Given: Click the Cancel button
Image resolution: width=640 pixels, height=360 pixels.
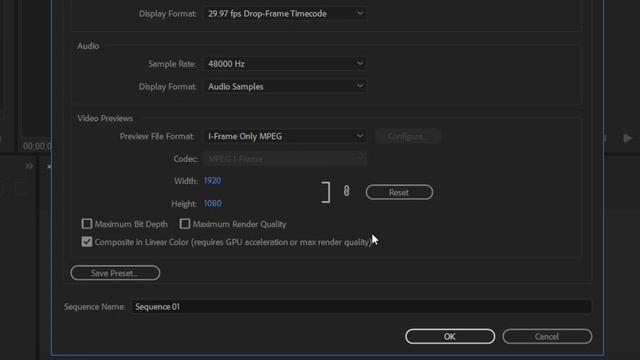Looking at the screenshot, I should 547,336.
